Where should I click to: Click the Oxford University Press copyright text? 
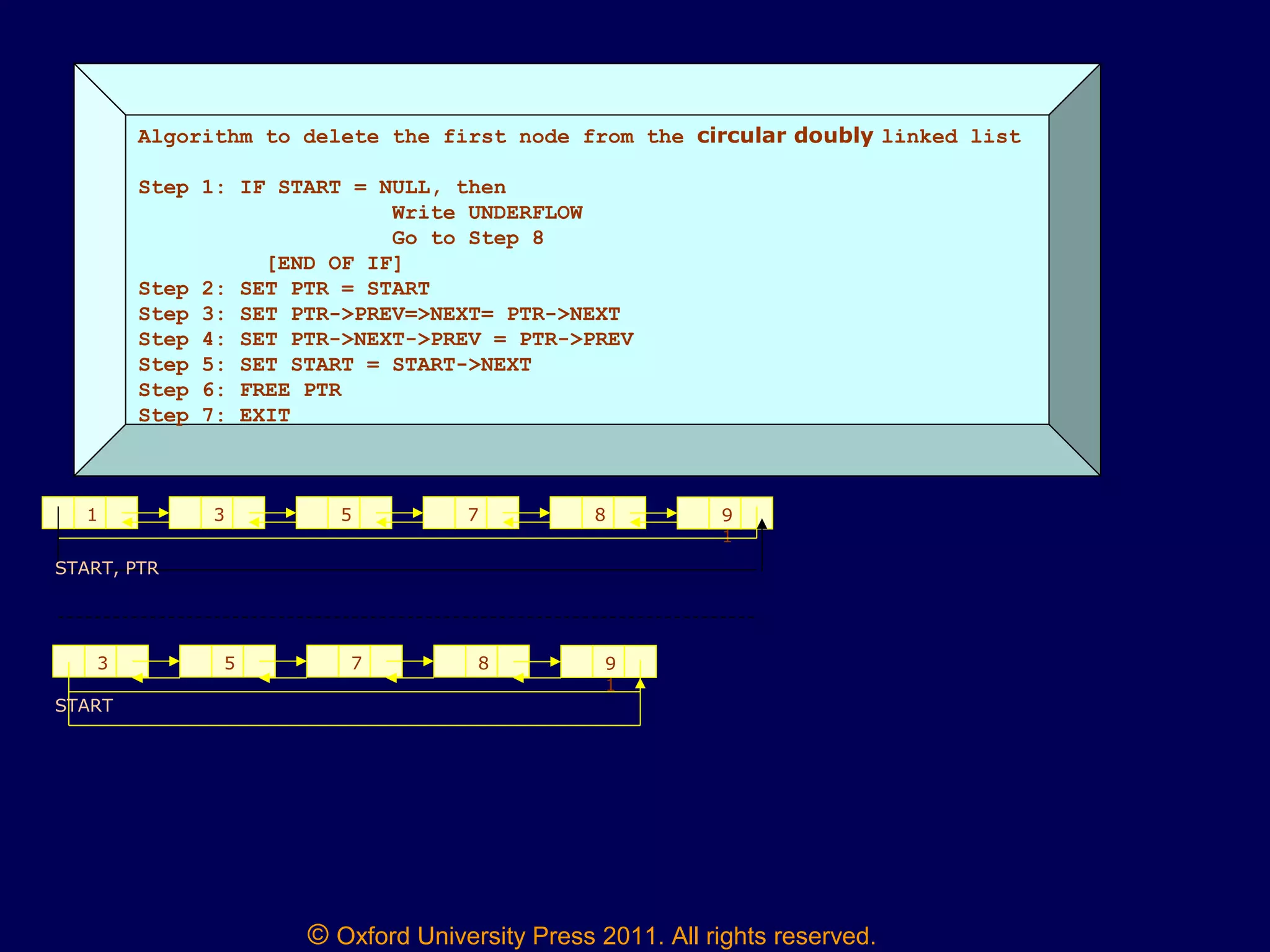(x=591, y=935)
